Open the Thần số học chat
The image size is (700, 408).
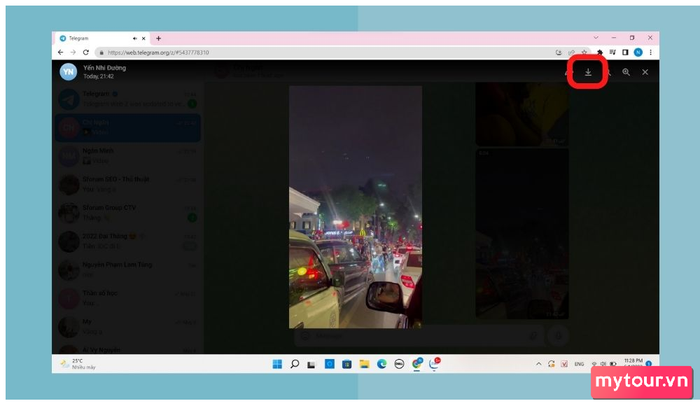click(128, 298)
